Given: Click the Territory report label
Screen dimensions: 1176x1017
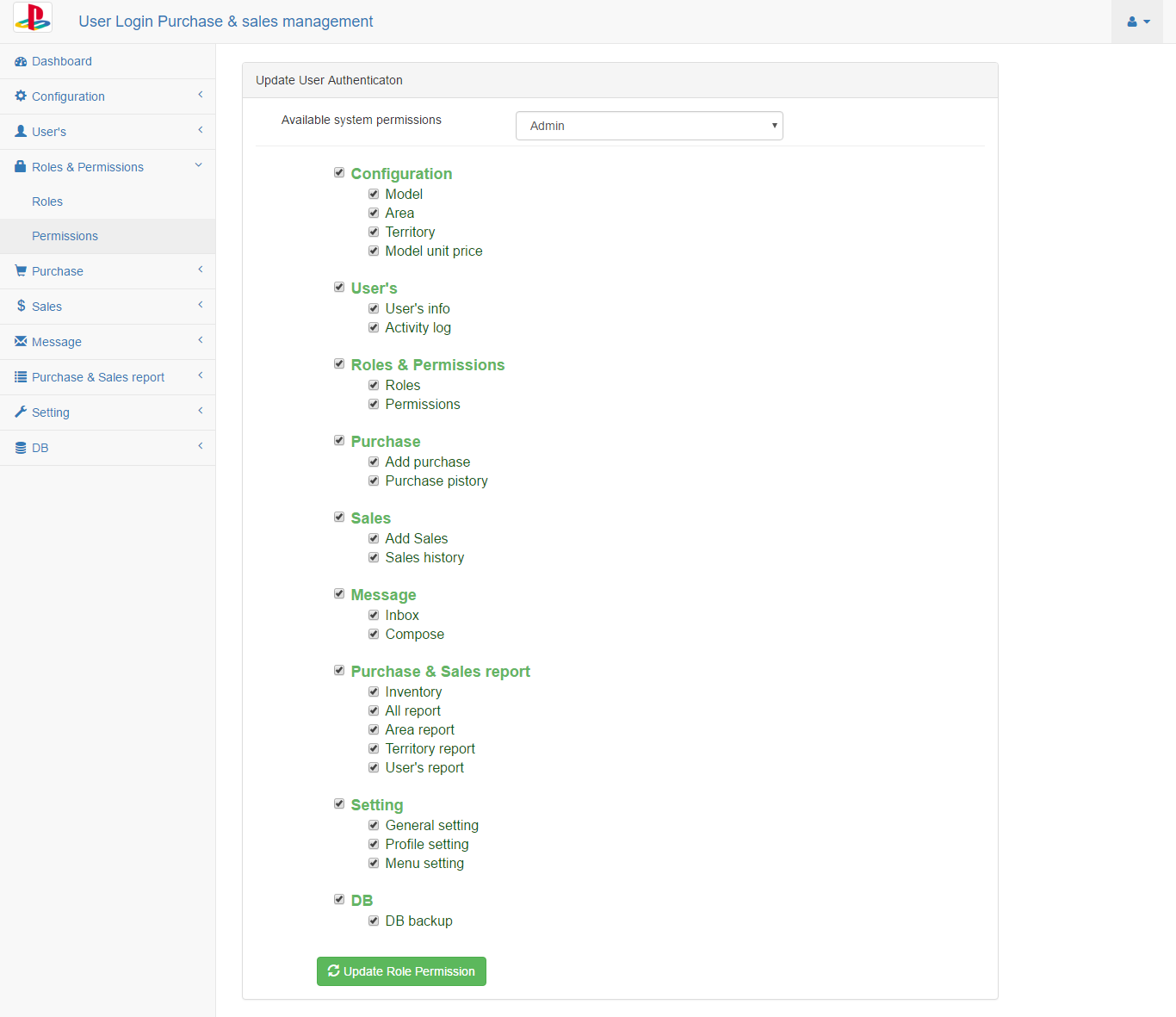Looking at the screenshot, I should coord(430,749).
